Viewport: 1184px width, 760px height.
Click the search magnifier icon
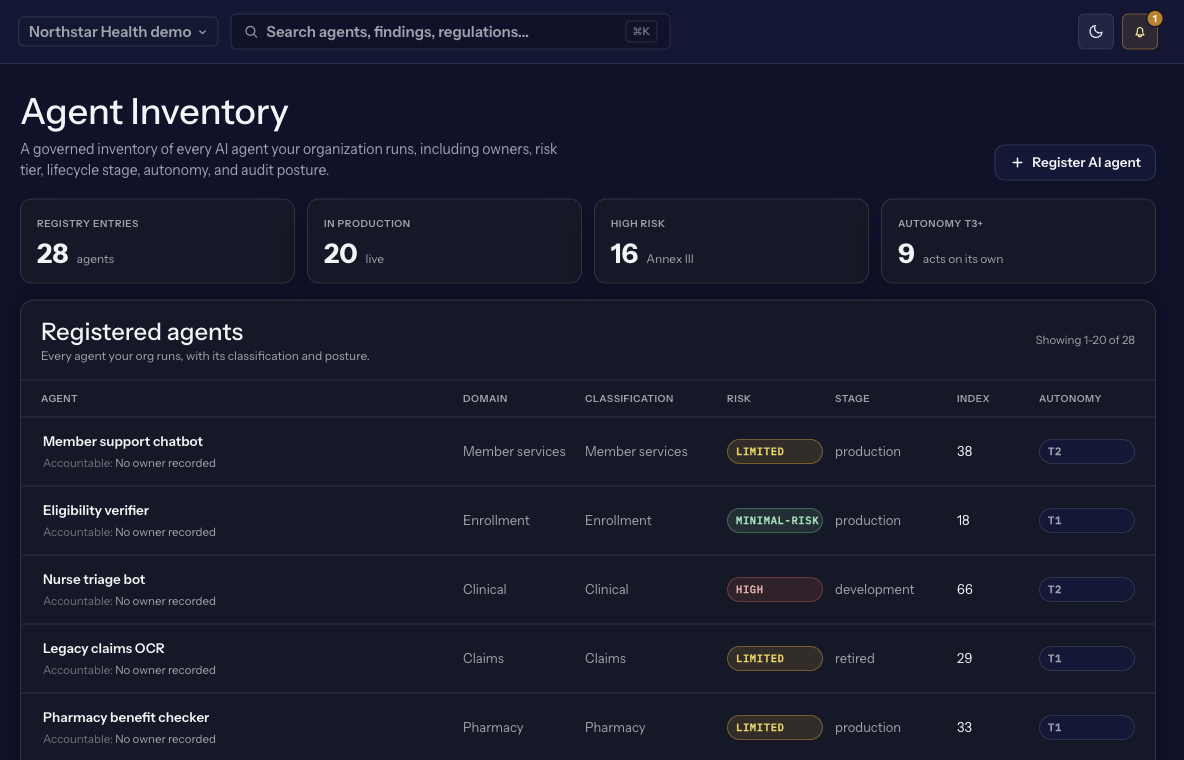point(251,32)
